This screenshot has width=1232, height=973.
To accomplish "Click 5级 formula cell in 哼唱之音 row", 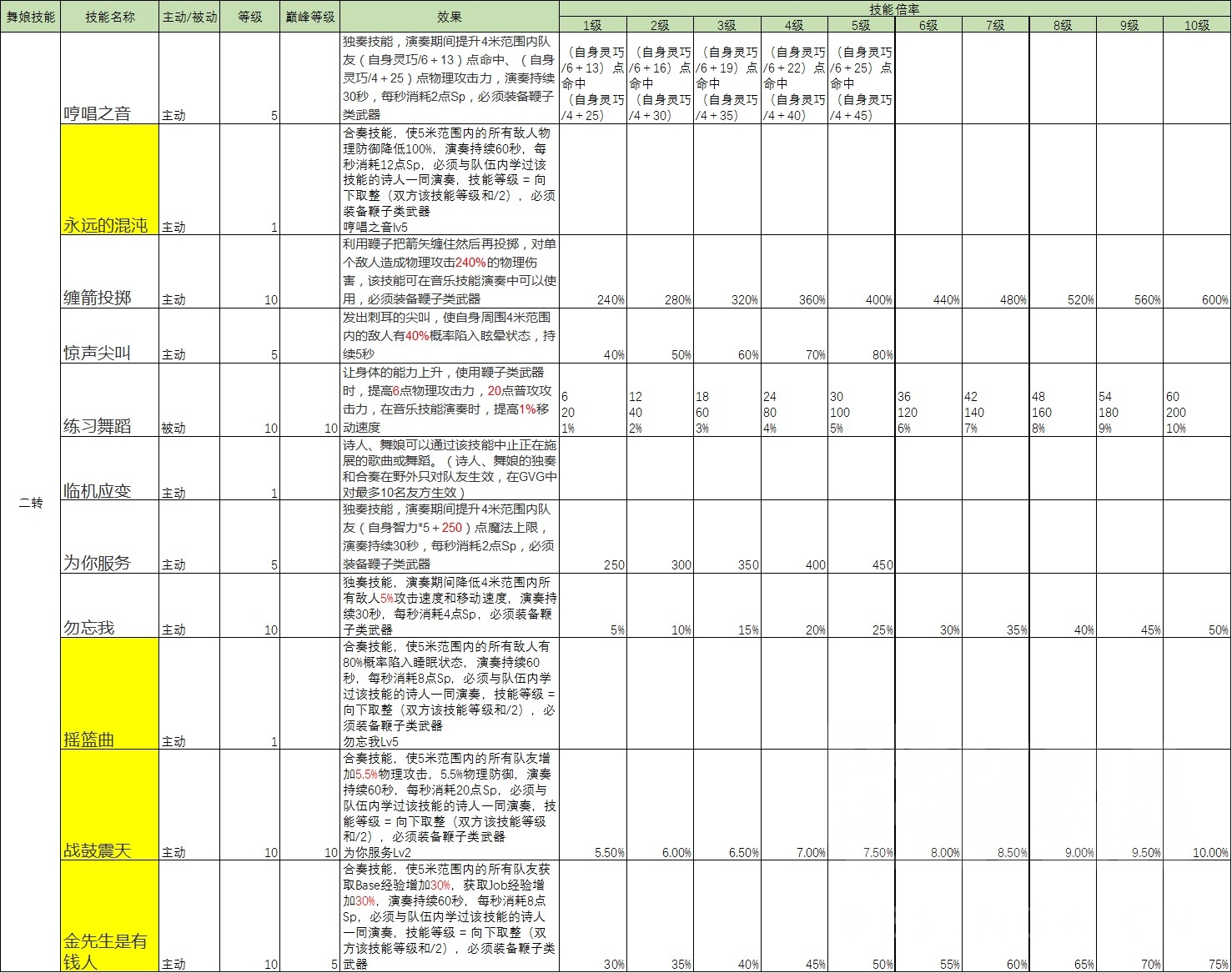I will tap(861, 78).
